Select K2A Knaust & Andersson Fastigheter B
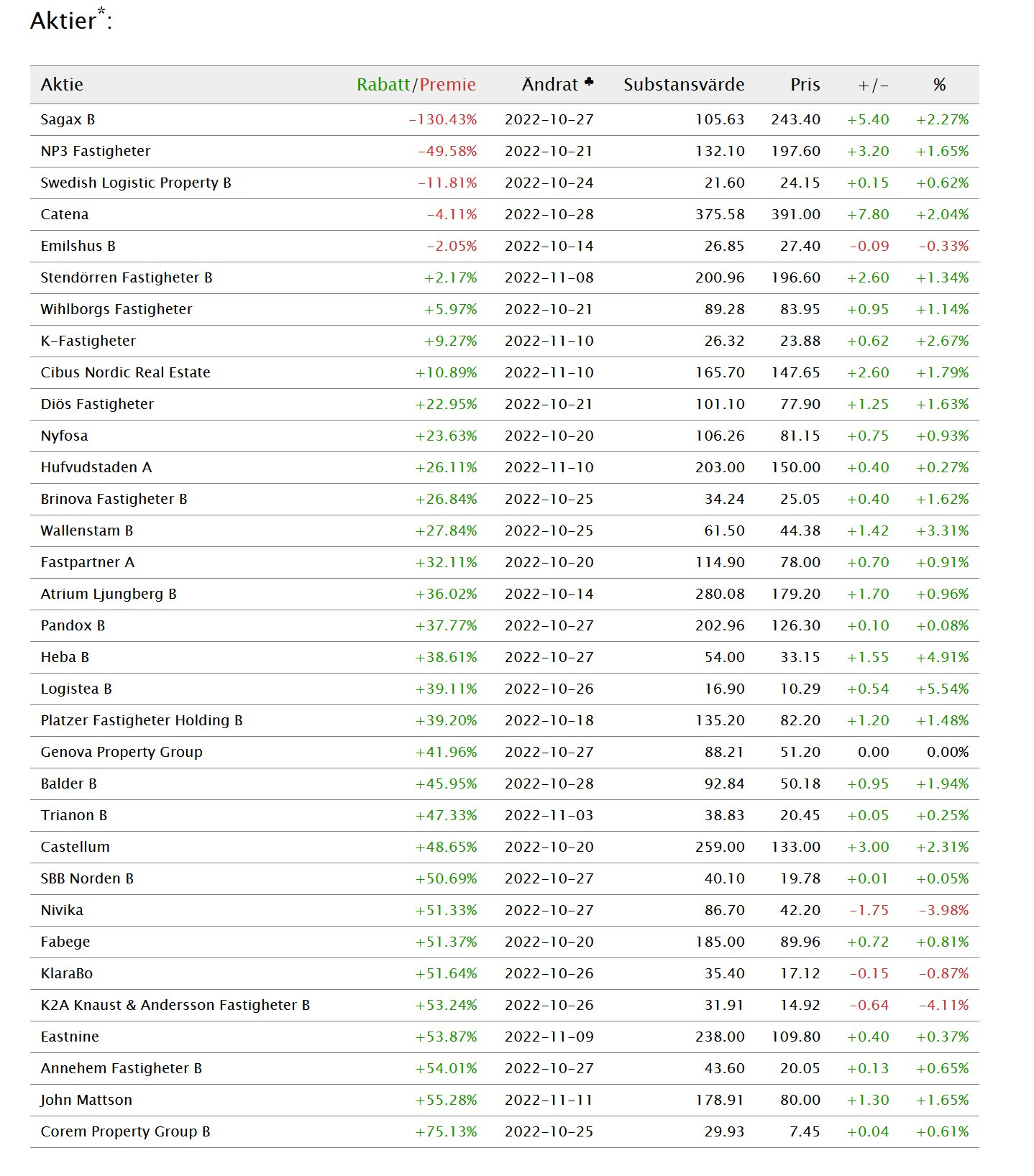The image size is (1034, 1176). coord(175,1005)
